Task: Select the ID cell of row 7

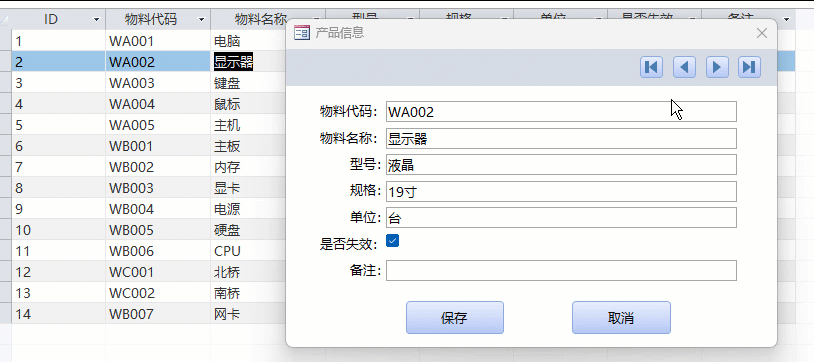Action: (58, 167)
